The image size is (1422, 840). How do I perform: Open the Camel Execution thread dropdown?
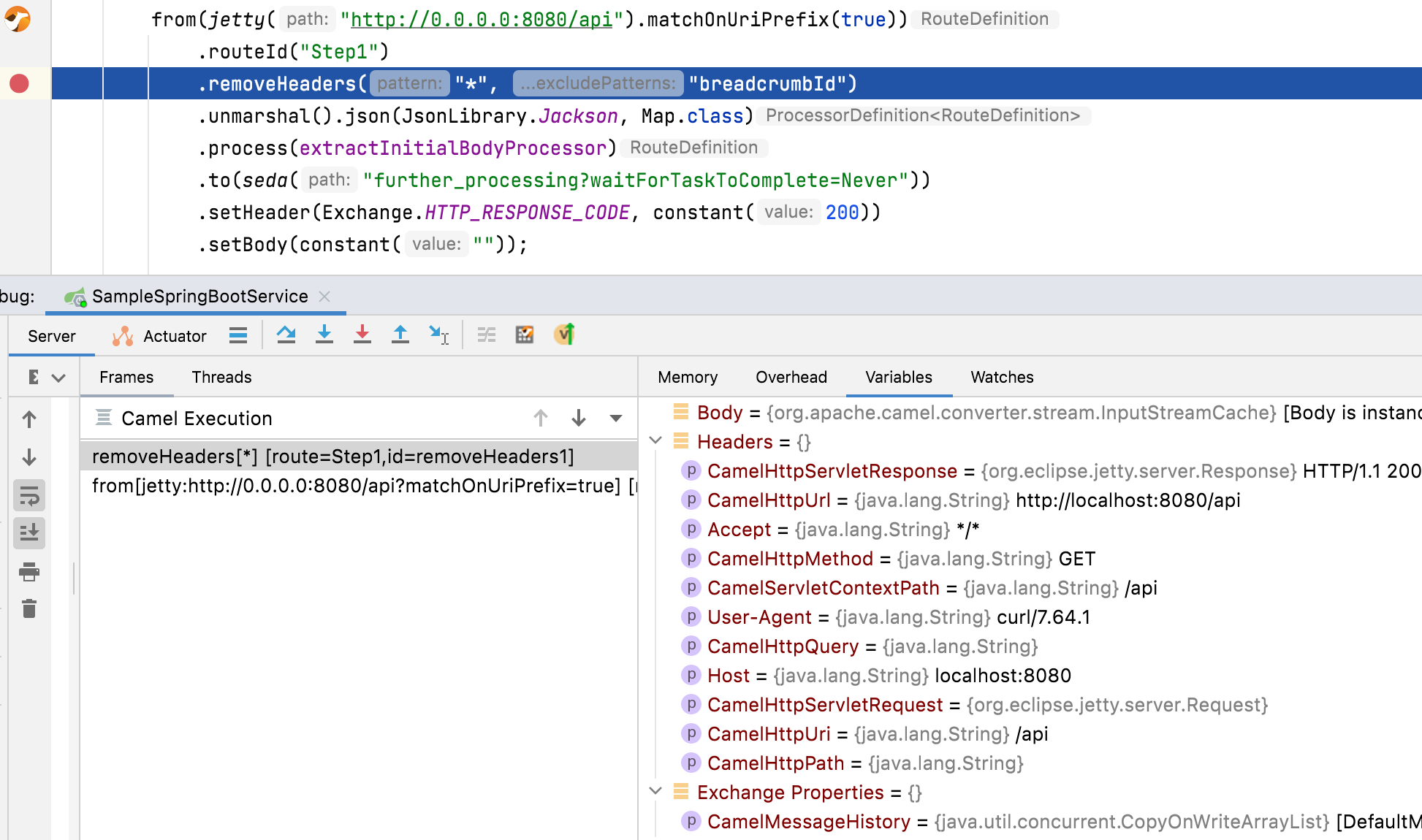(x=616, y=419)
